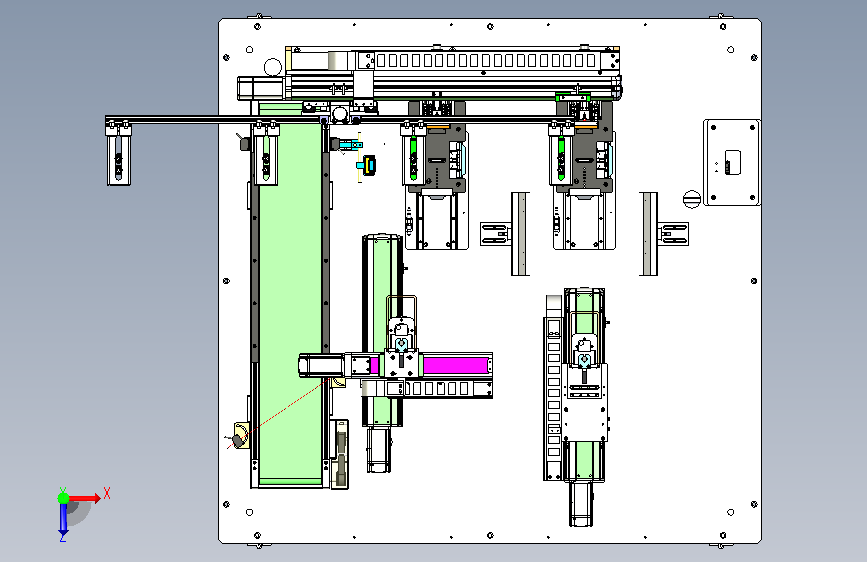Viewport: 867px width, 562px height.
Task: Select the top rail with rectangular slots
Action: pos(485,60)
